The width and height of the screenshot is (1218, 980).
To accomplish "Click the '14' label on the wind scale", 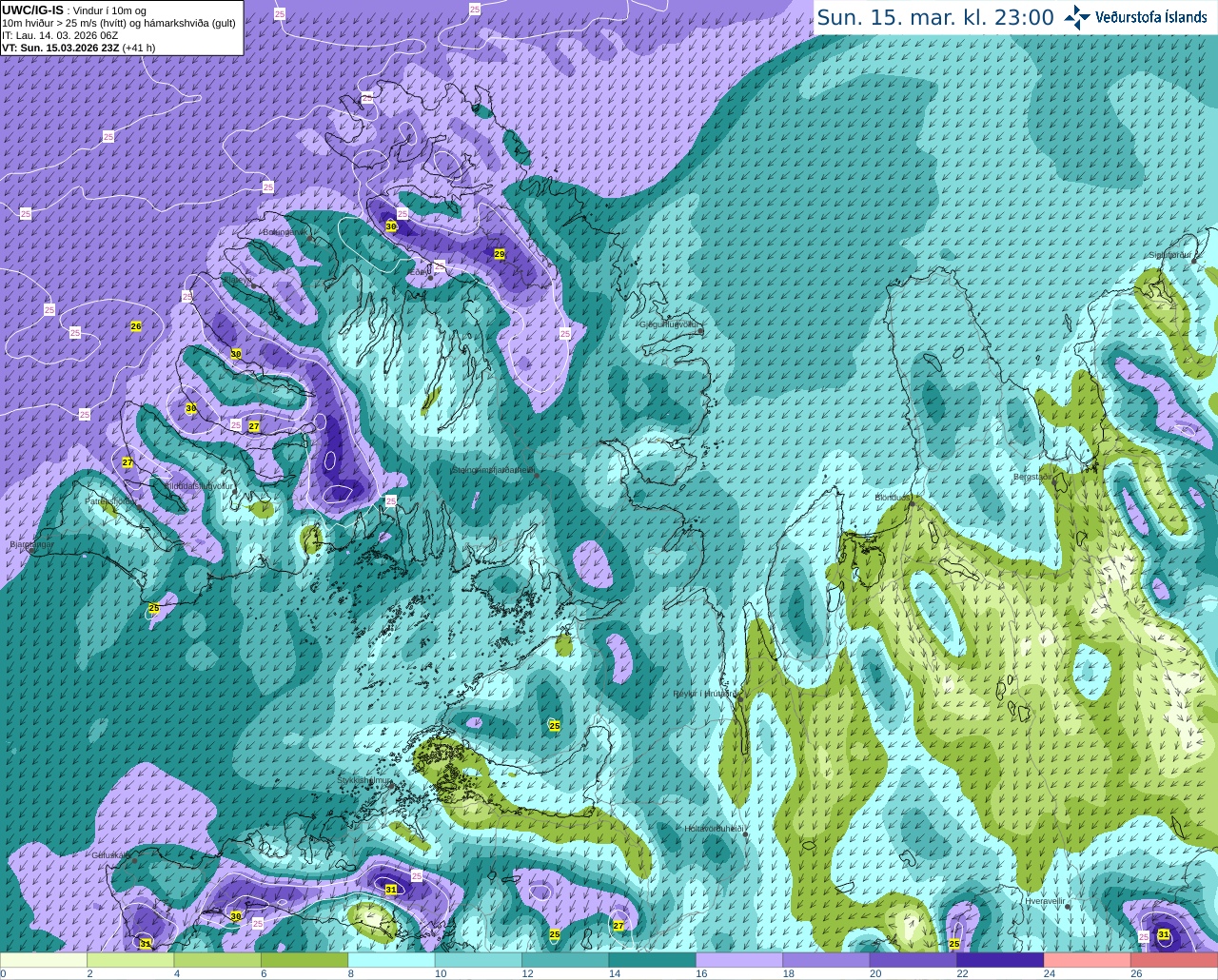I will pos(615,974).
